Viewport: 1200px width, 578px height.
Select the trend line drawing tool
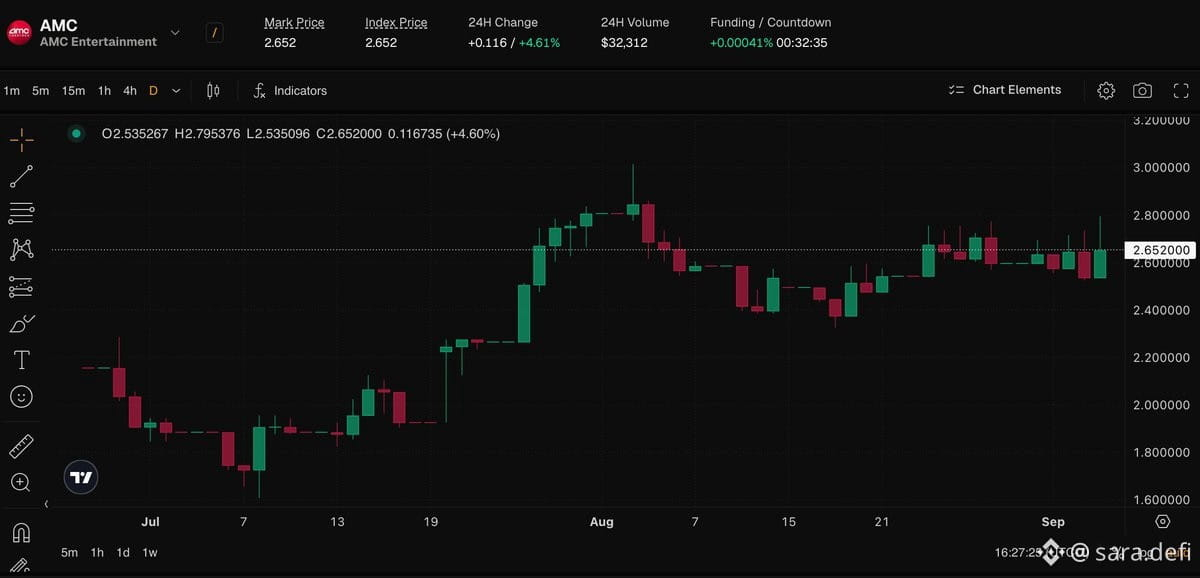(x=21, y=177)
